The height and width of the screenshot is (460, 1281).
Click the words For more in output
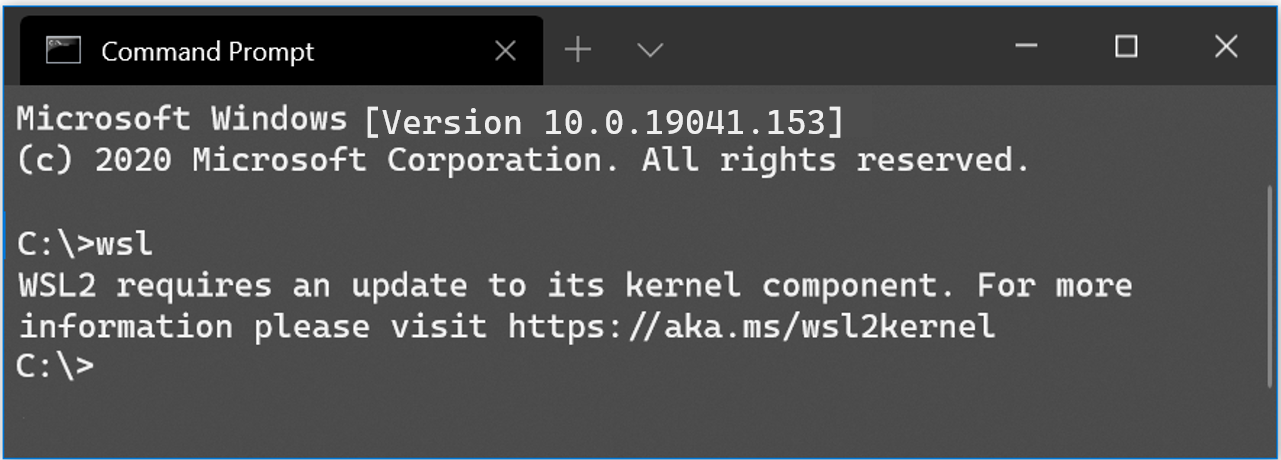click(1055, 285)
